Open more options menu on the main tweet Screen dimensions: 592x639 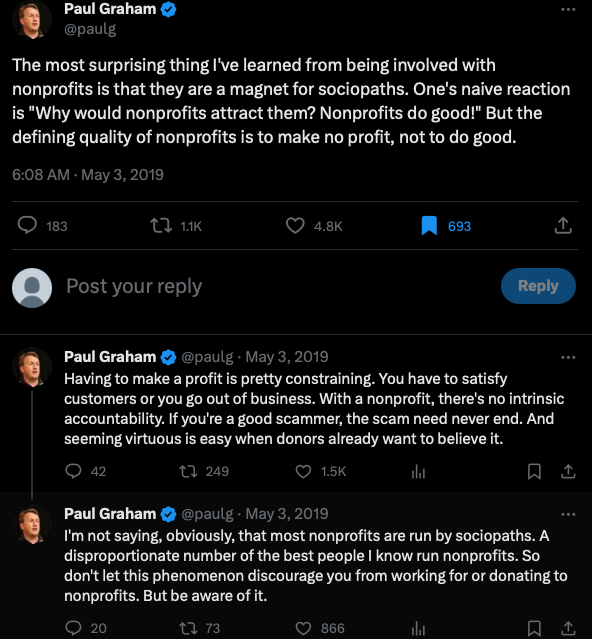coord(568,9)
